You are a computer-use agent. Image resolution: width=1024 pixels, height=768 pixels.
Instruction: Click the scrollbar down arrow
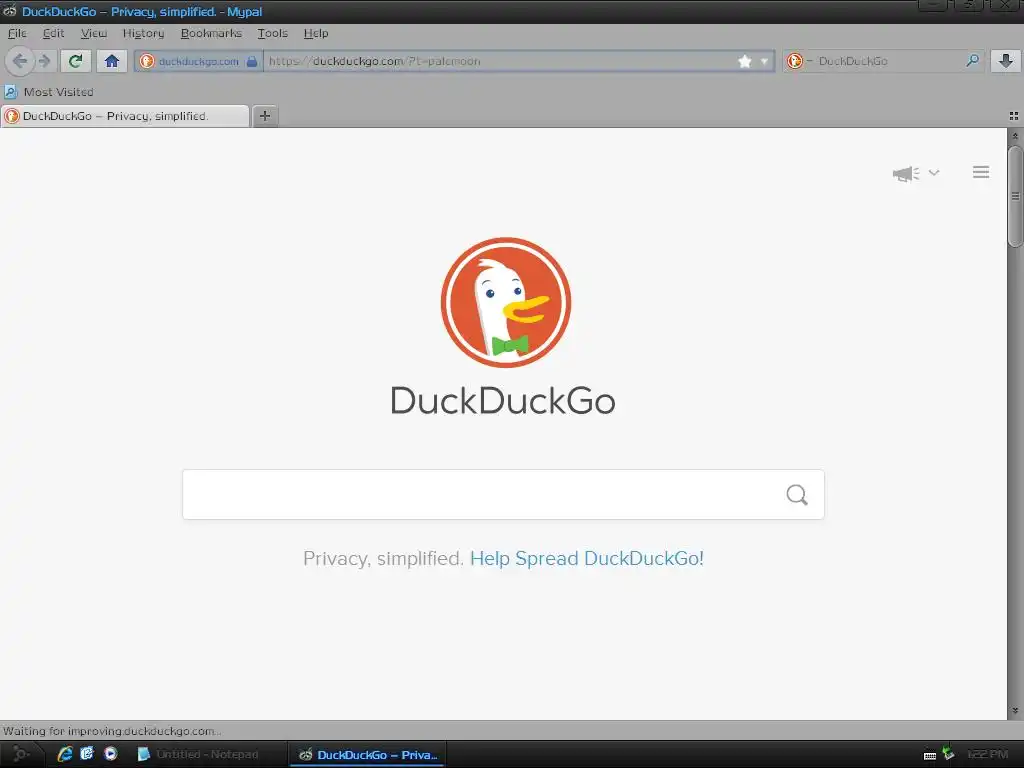[x=1015, y=711]
